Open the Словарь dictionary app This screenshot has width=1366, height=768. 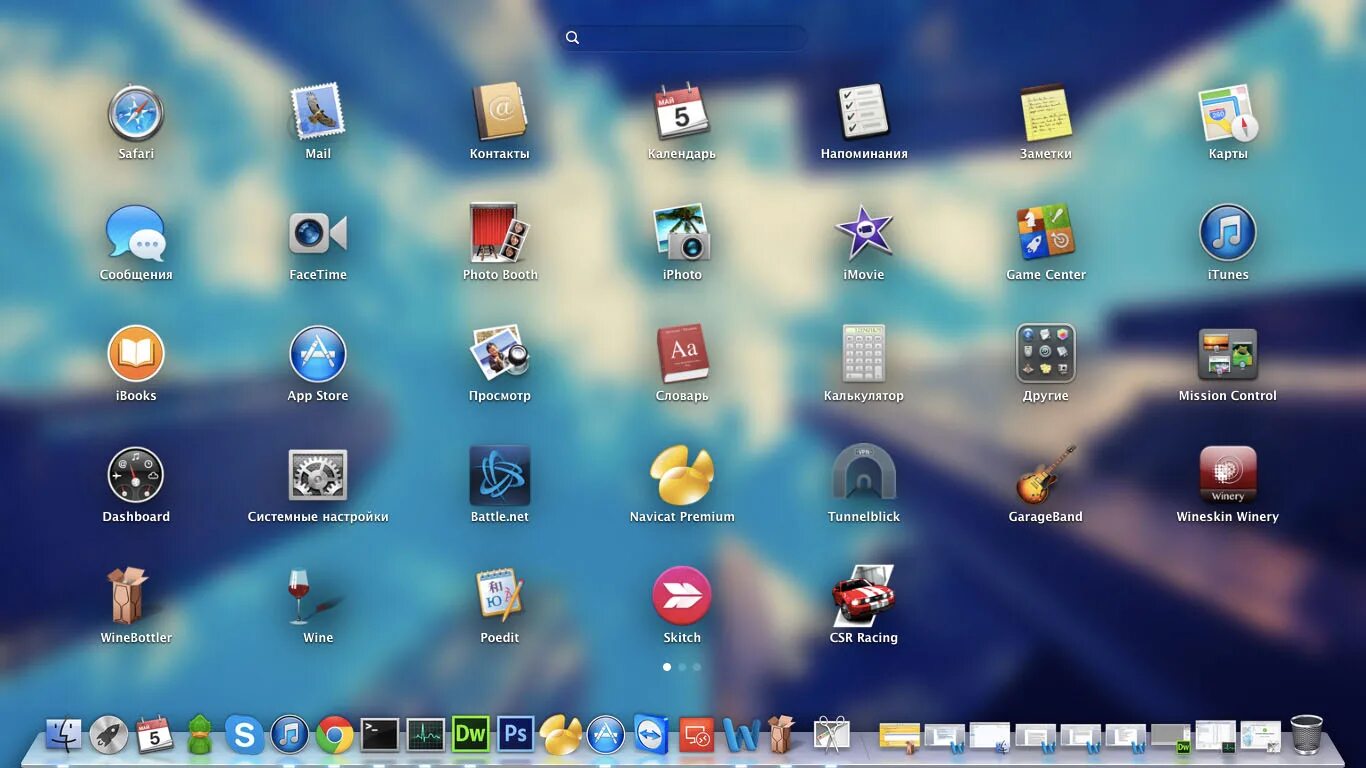click(x=682, y=355)
